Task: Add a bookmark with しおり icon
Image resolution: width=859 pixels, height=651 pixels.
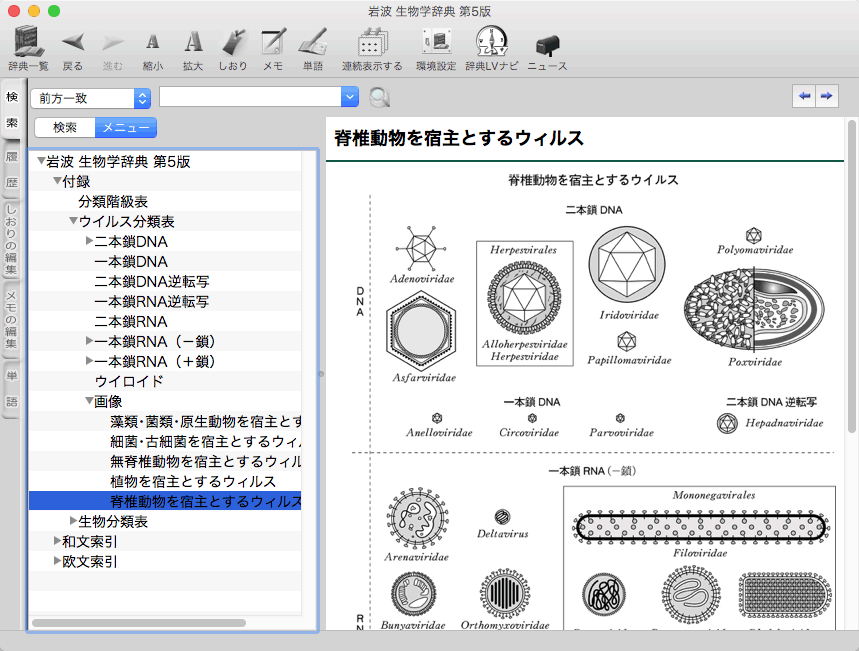Action: pos(232,43)
